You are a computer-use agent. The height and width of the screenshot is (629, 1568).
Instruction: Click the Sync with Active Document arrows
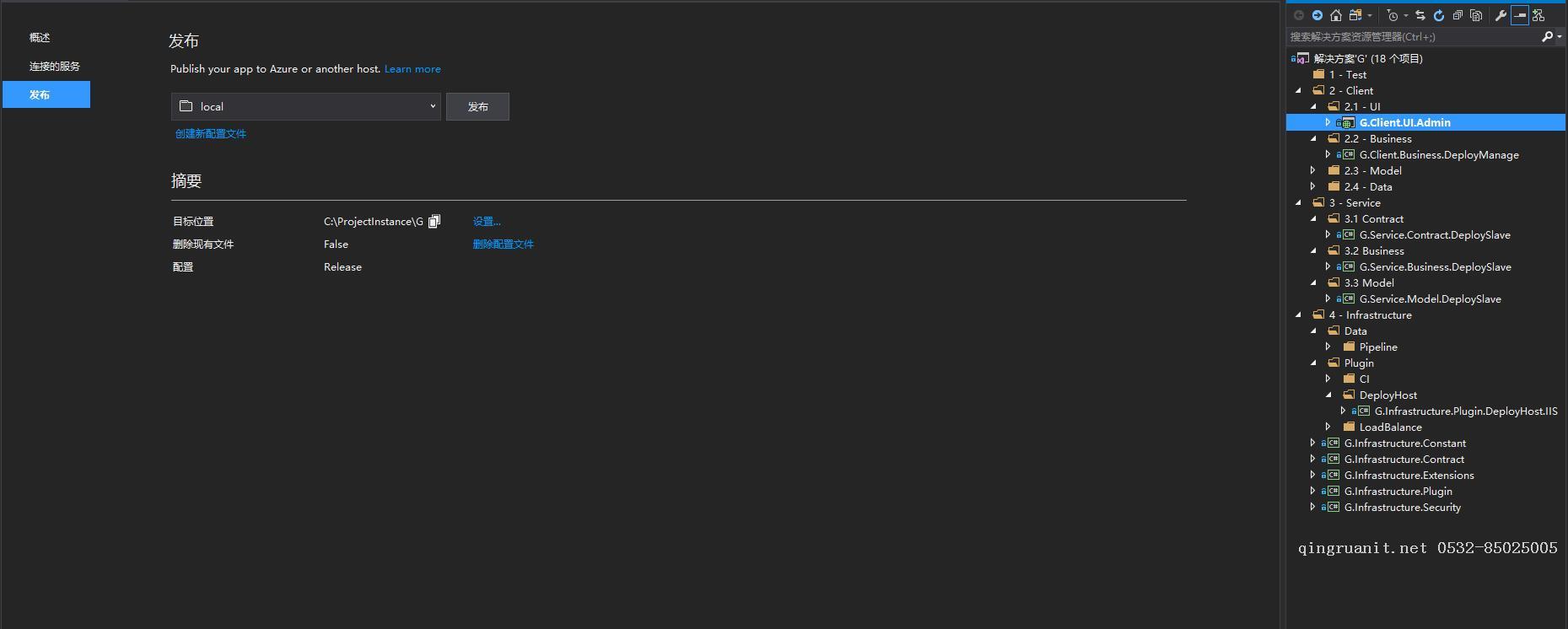[1420, 15]
